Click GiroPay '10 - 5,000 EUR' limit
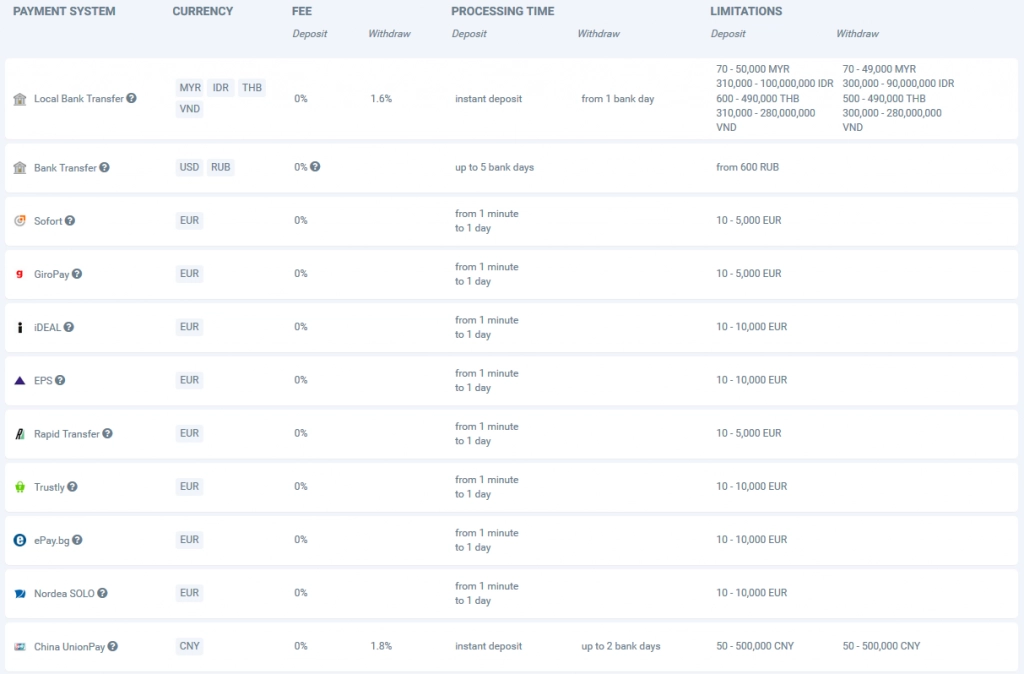 748,274
